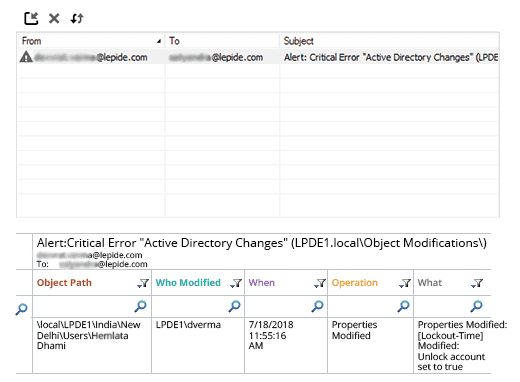Image resolution: width=520 pixels, height=382 pixels.
Task: Open filter dropdown for Who Modified column
Action: 236,283
